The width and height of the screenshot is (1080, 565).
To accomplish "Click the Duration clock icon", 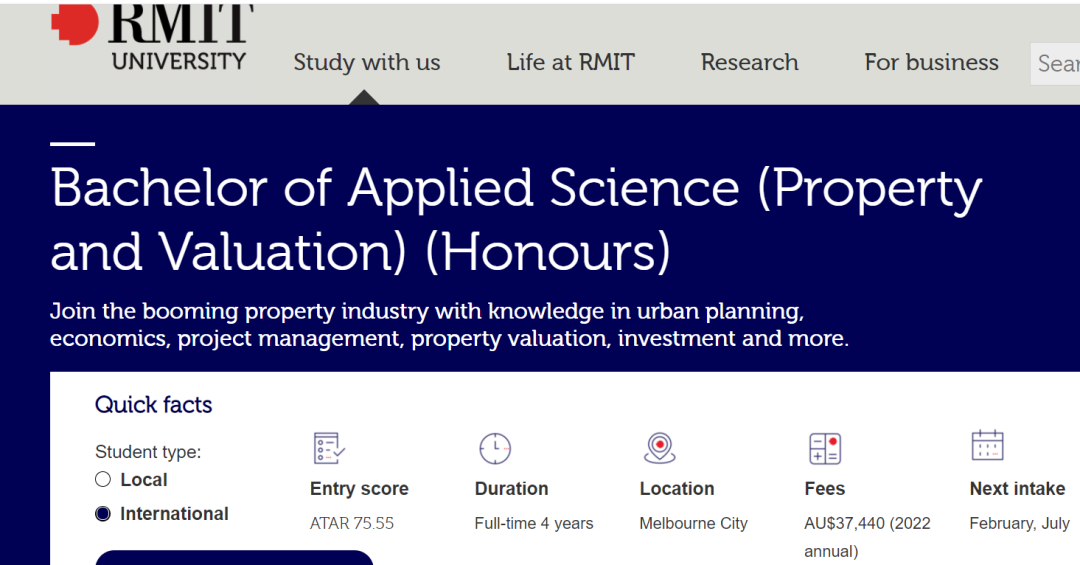I will [494, 448].
